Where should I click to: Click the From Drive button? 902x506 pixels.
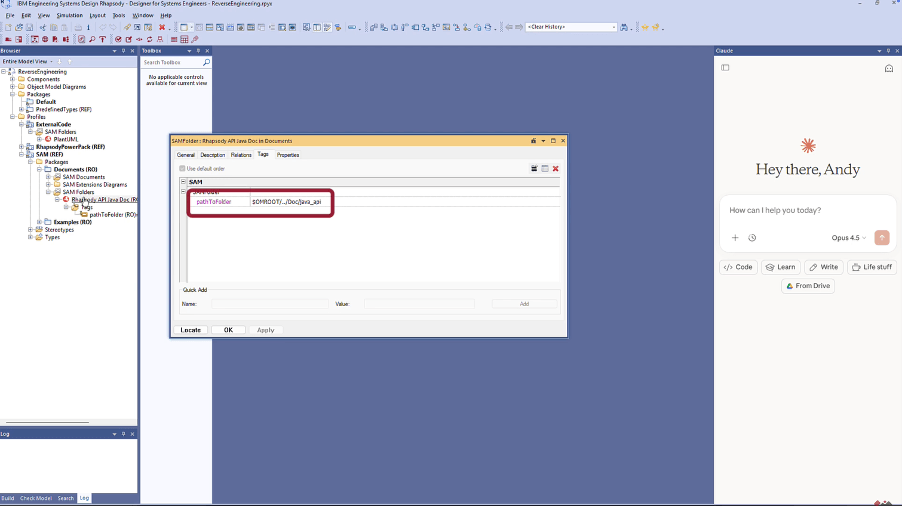[x=808, y=286]
